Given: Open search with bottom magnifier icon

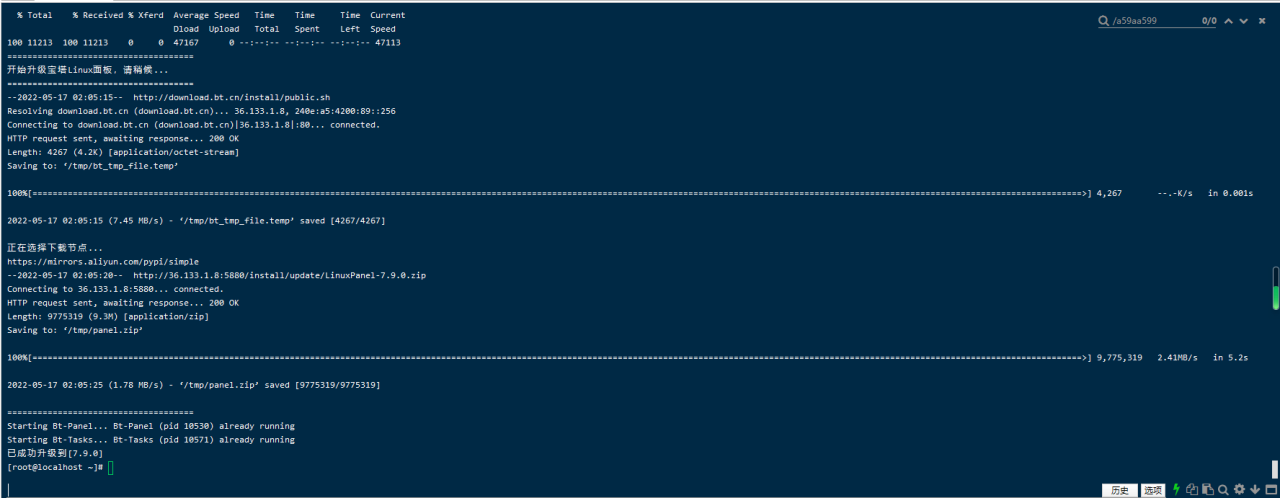Looking at the screenshot, I should point(1223,490).
